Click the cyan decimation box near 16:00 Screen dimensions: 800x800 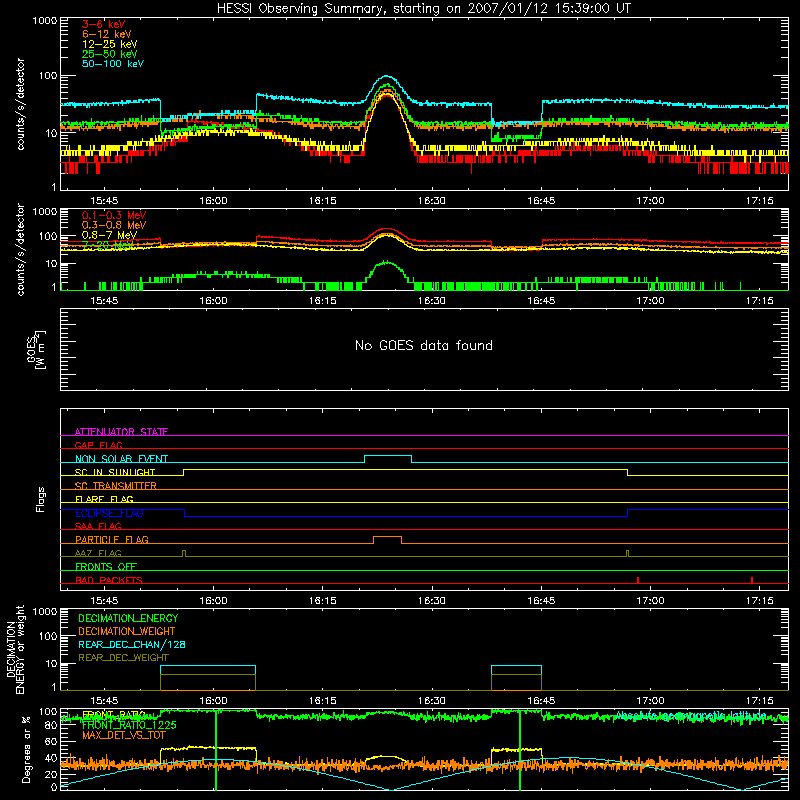coord(208,666)
